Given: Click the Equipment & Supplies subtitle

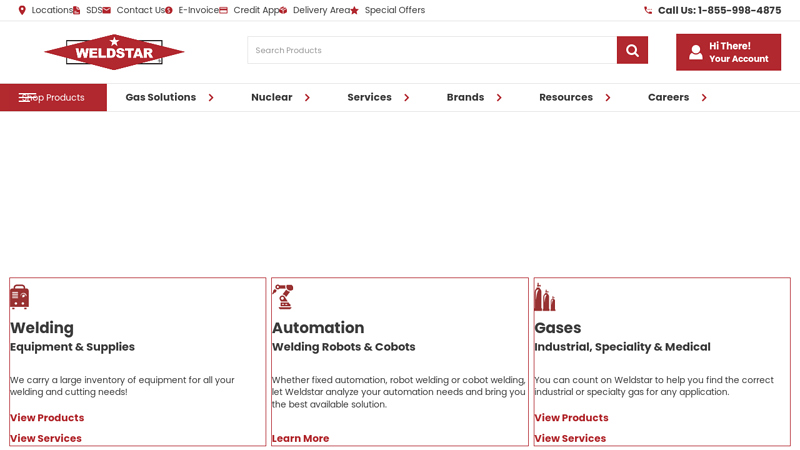Looking at the screenshot, I should coord(72,347).
